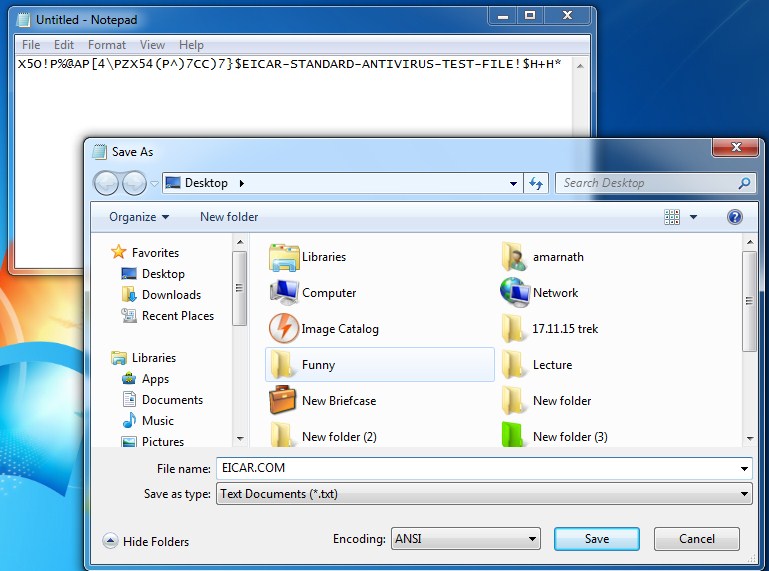
Task: Click the Desktop icon in Favorites
Action: [x=128, y=273]
